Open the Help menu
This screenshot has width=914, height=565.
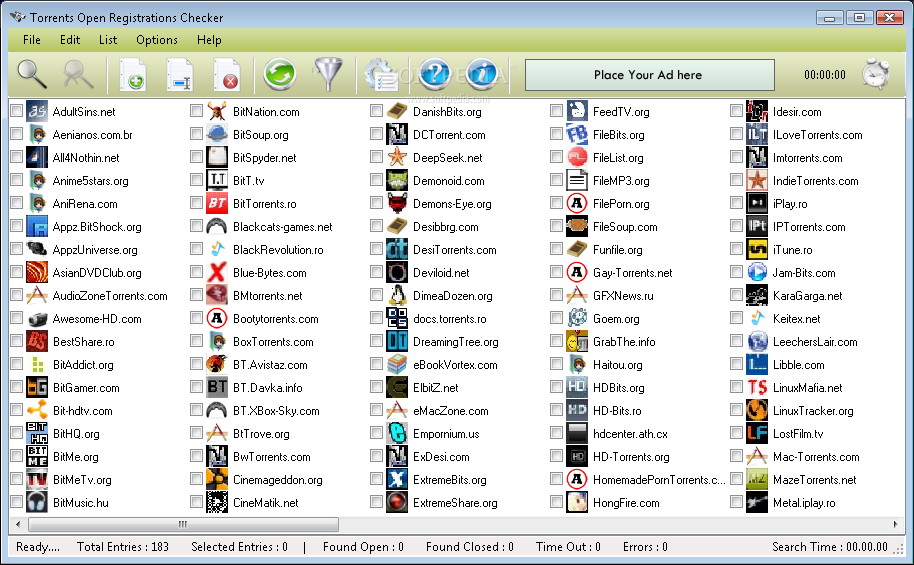(x=209, y=40)
